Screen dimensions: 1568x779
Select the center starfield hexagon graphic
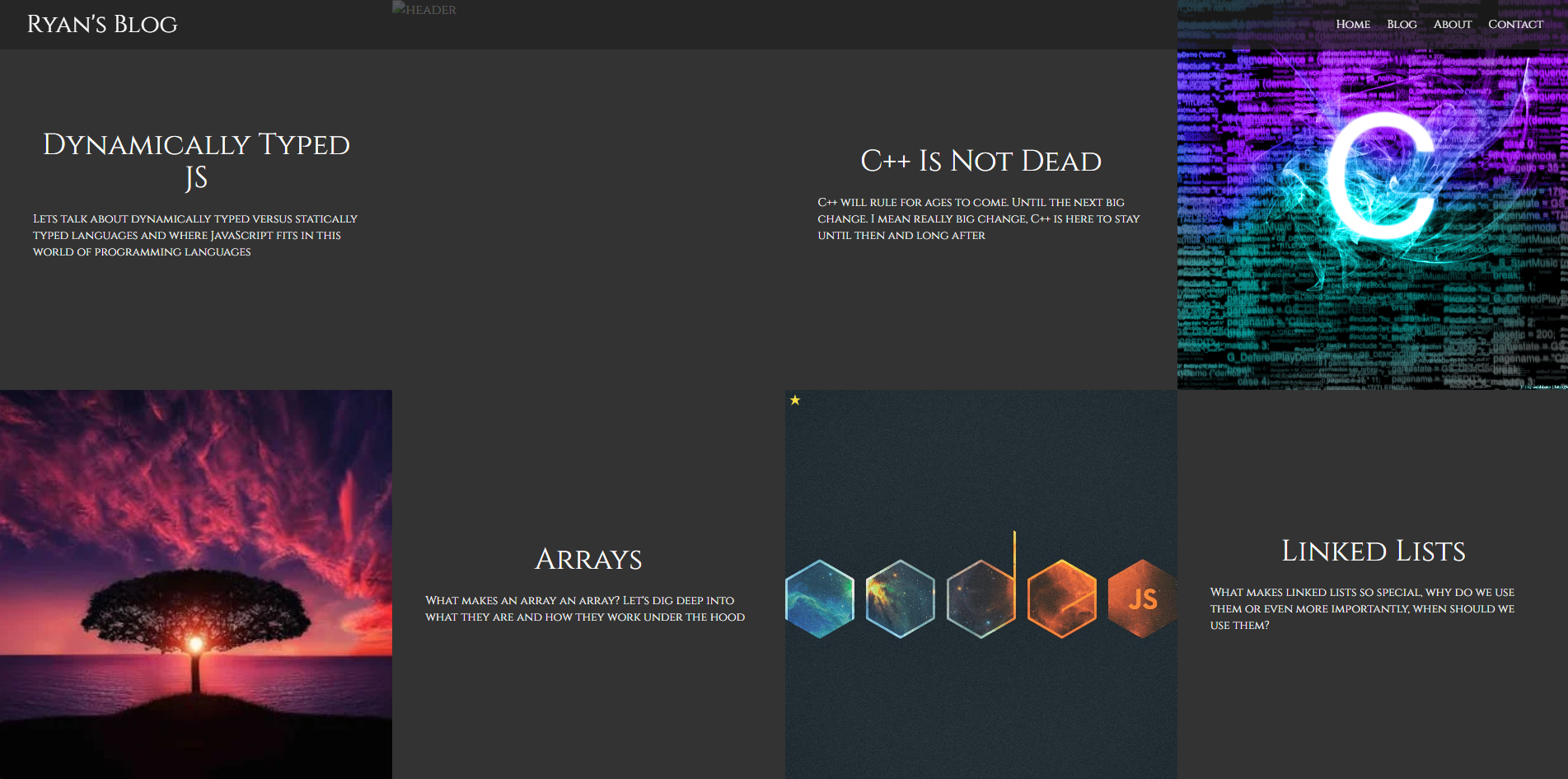coord(981,599)
